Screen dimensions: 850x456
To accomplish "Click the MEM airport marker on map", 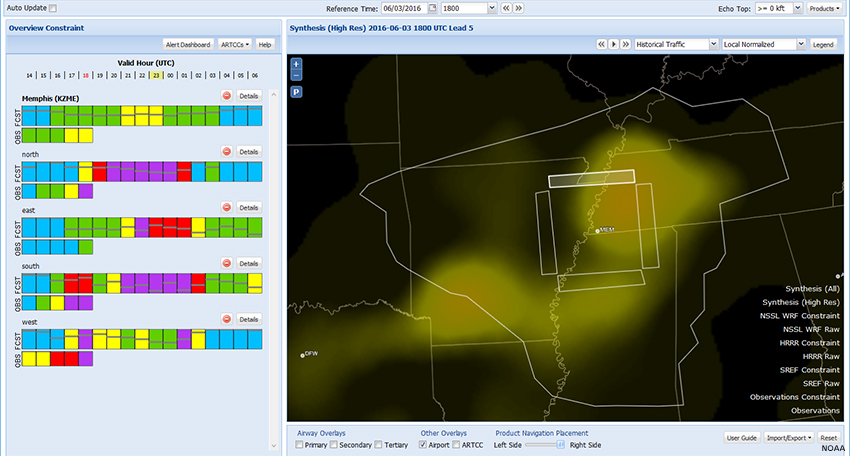I will 597,231.
